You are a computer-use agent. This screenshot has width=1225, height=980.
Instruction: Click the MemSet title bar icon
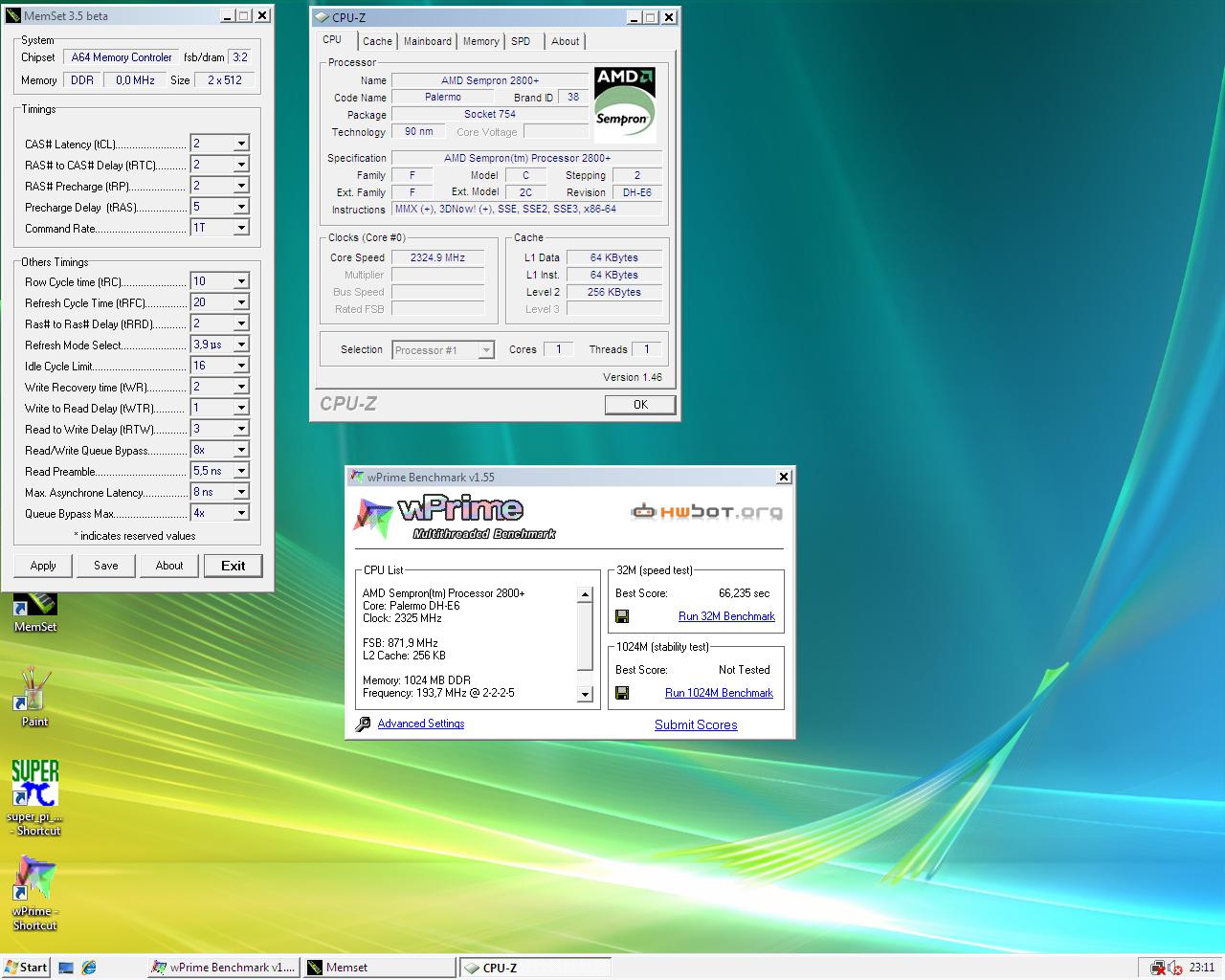12,15
